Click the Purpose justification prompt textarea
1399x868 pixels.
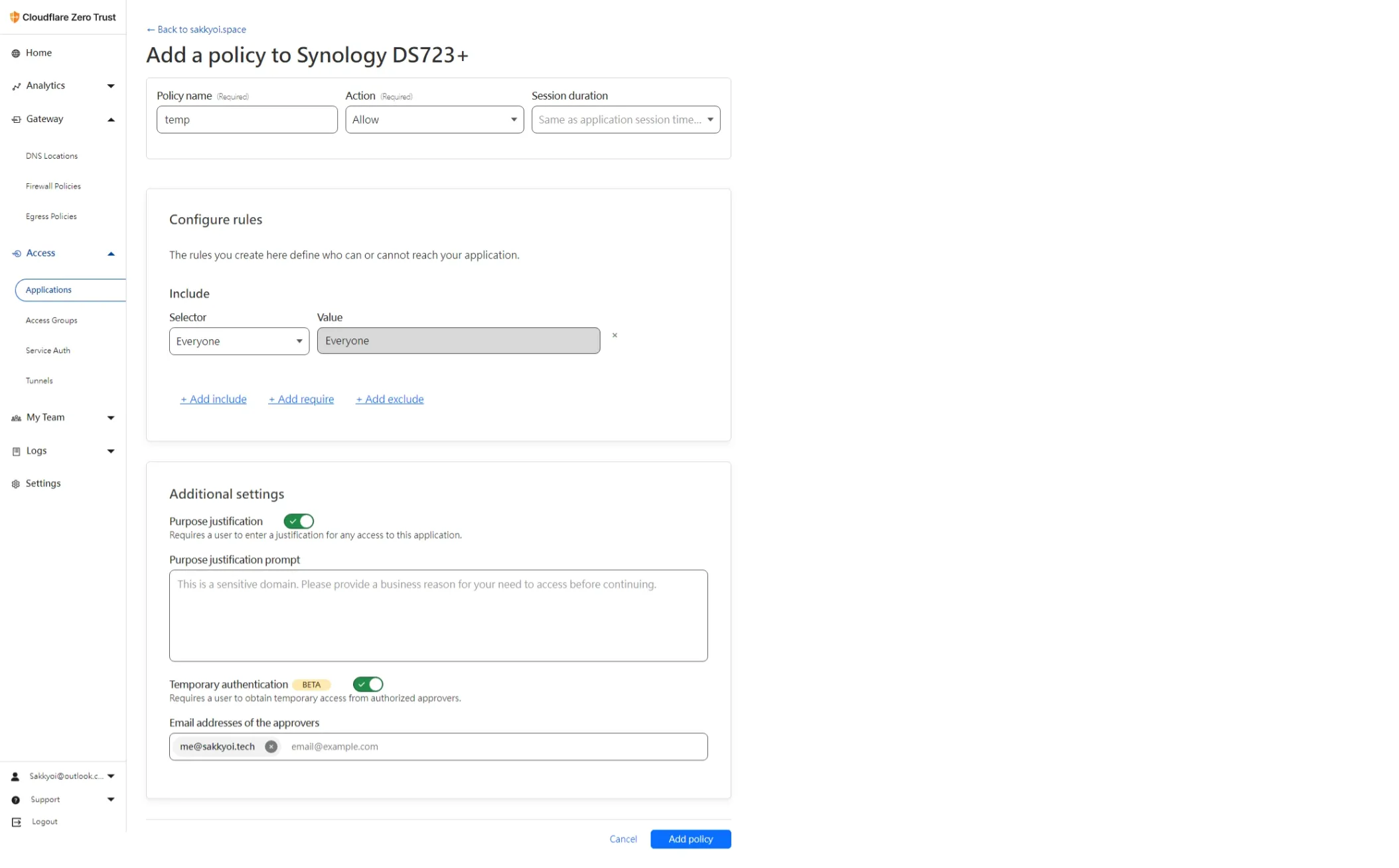point(438,616)
